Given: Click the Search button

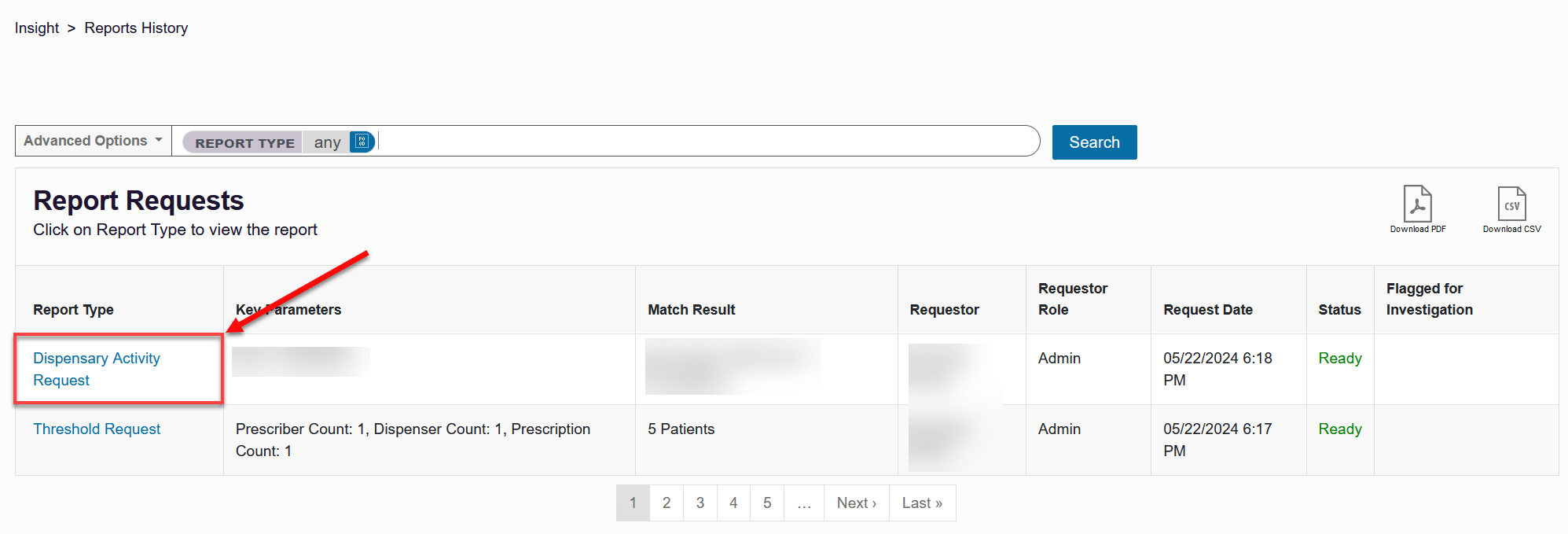Looking at the screenshot, I should coord(1094,142).
